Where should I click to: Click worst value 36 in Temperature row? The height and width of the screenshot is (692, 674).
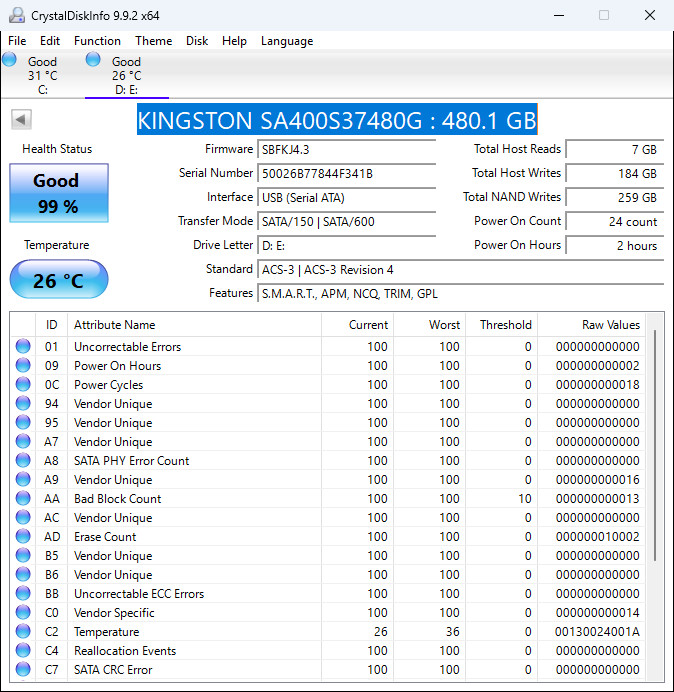point(452,632)
